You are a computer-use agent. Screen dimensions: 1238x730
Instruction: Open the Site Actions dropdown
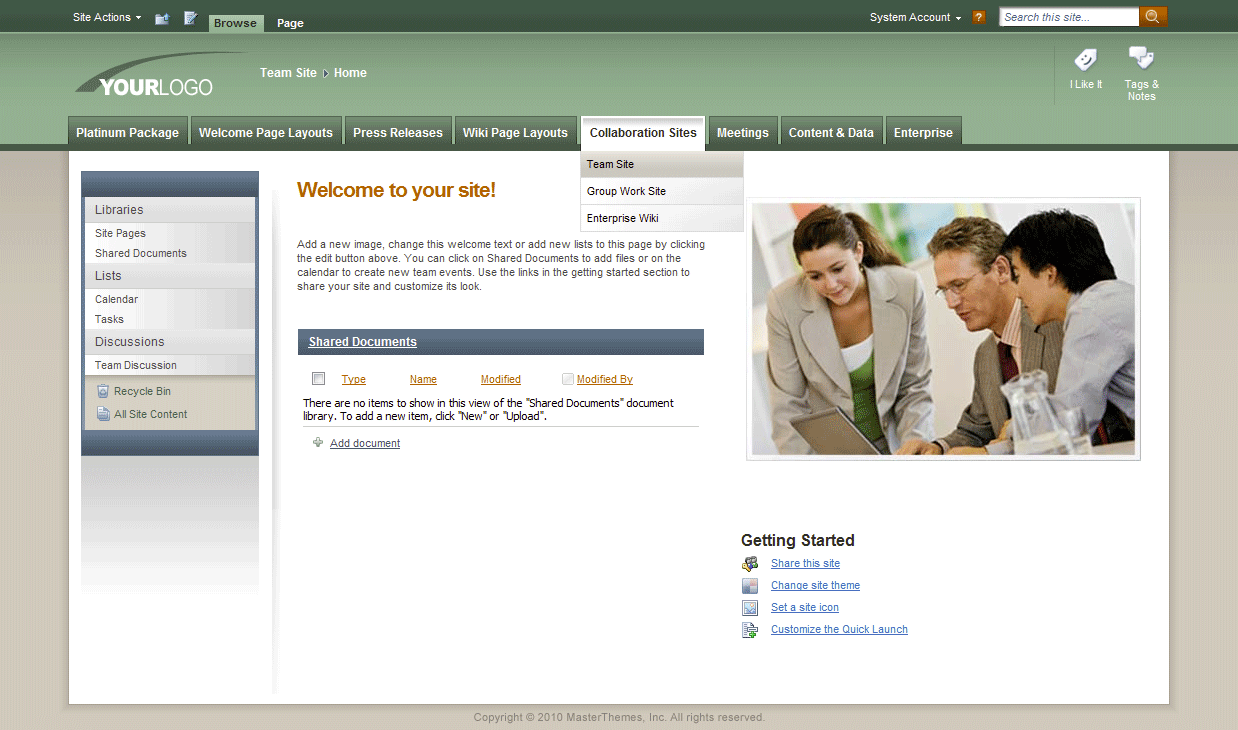(x=102, y=16)
